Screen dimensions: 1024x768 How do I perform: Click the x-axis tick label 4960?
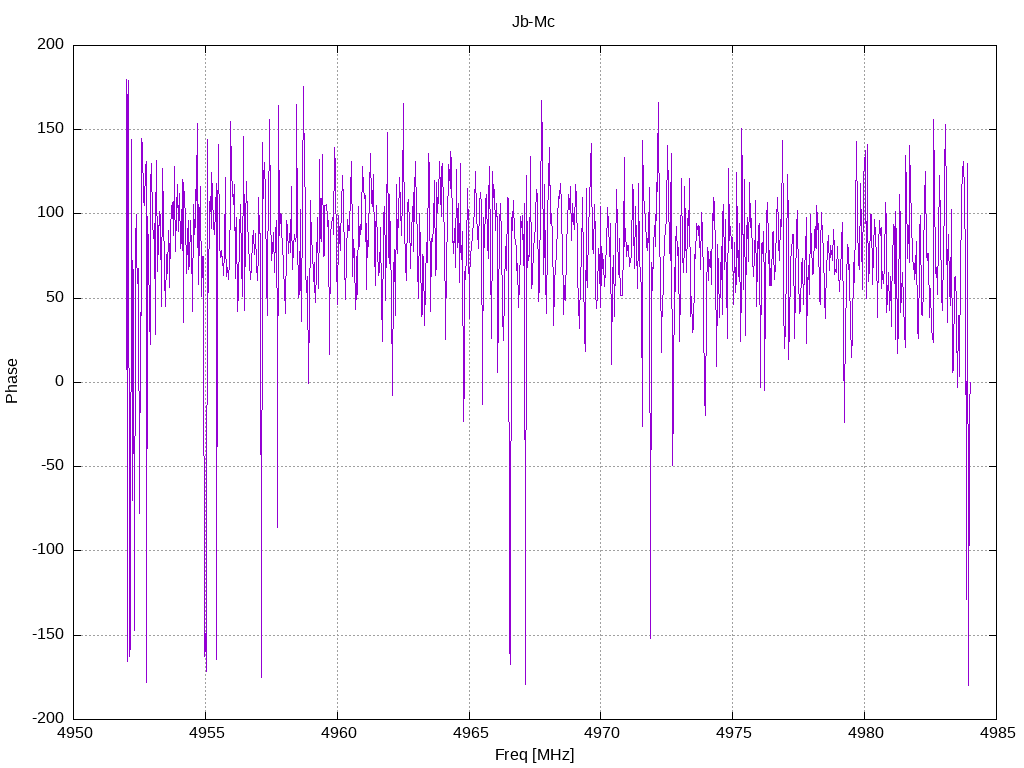click(x=338, y=733)
